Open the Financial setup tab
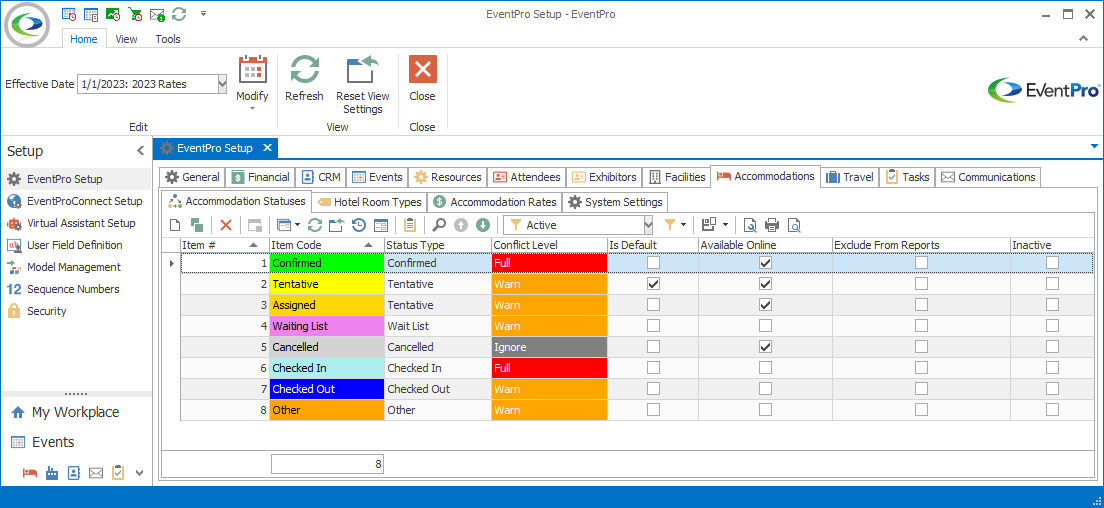The height and width of the screenshot is (508, 1104). pos(261,177)
